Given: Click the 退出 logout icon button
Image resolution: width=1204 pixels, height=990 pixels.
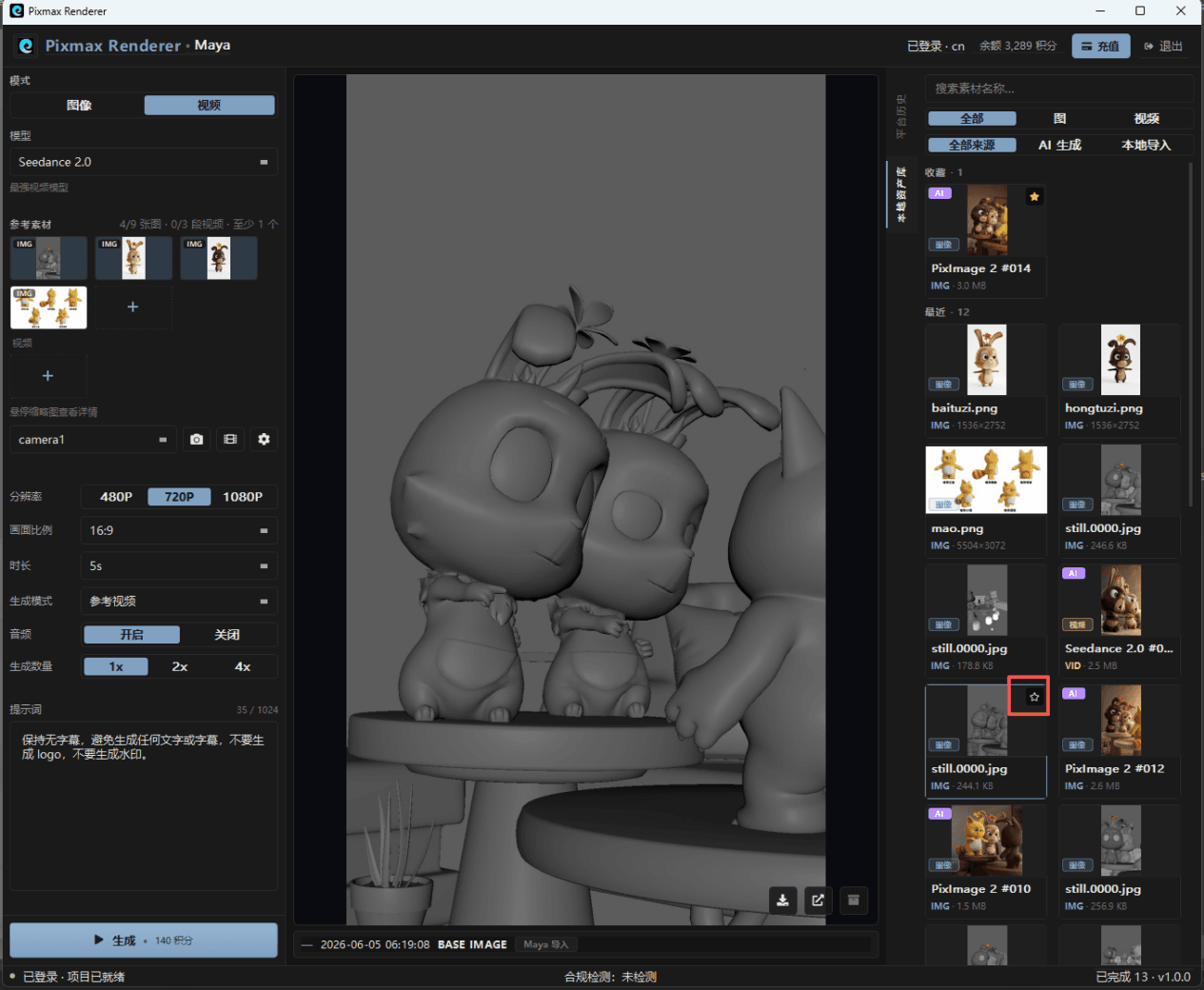Looking at the screenshot, I should tap(1163, 46).
